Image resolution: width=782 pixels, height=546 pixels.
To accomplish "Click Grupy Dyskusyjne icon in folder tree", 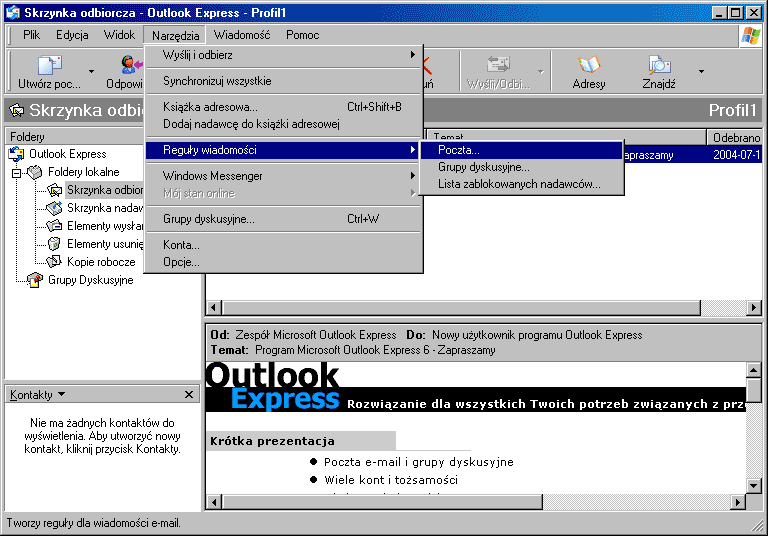I will 35,280.
